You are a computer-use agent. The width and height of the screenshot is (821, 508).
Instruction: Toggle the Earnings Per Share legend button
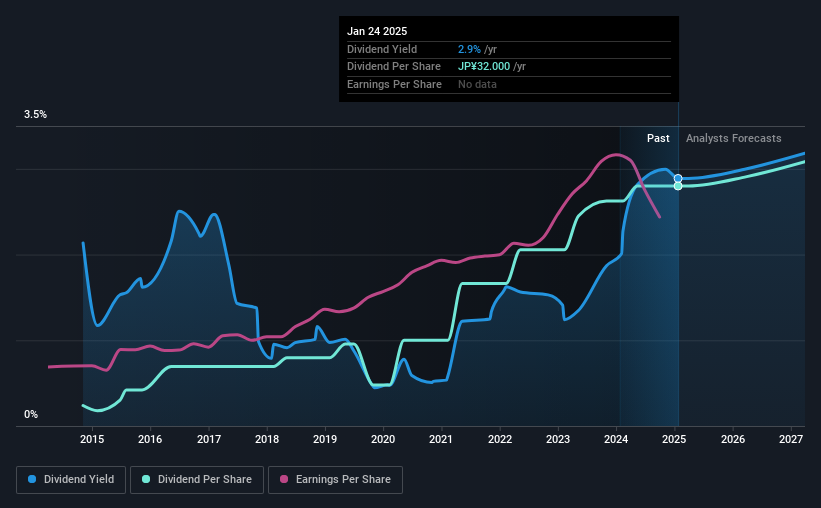(335, 480)
